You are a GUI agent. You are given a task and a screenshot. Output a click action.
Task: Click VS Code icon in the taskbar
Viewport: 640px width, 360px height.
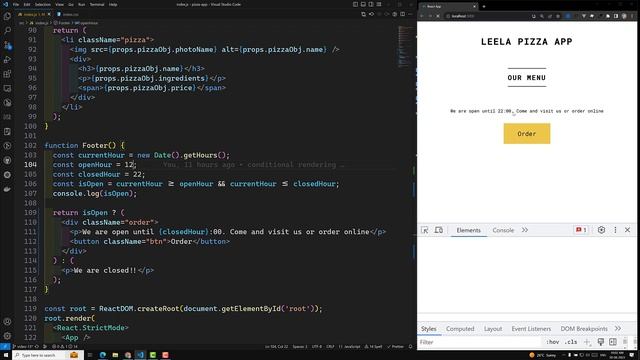click(x=140, y=355)
